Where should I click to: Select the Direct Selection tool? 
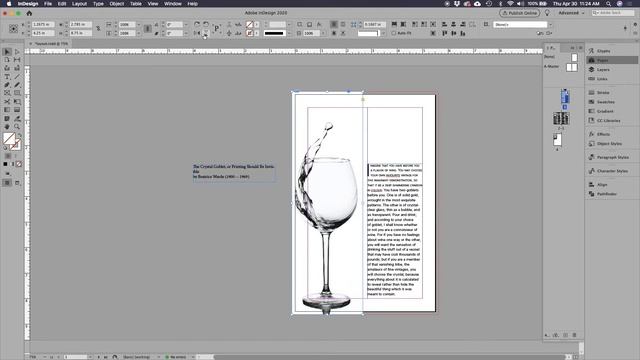point(17,52)
